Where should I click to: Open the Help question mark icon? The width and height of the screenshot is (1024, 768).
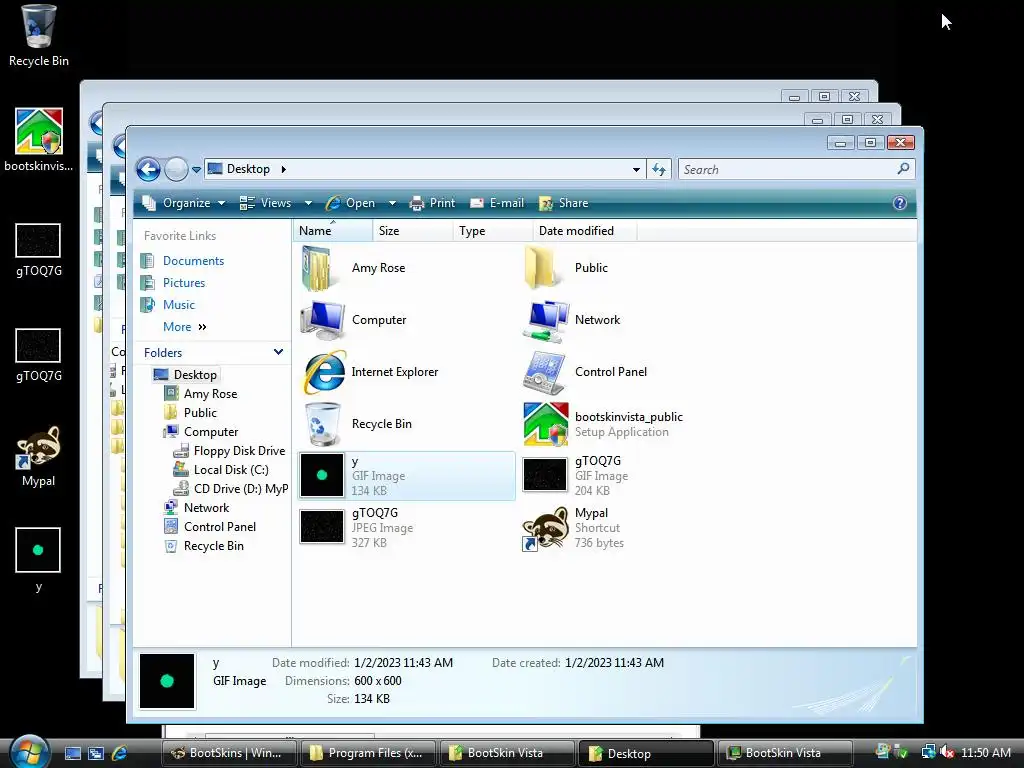click(x=899, y=203)
